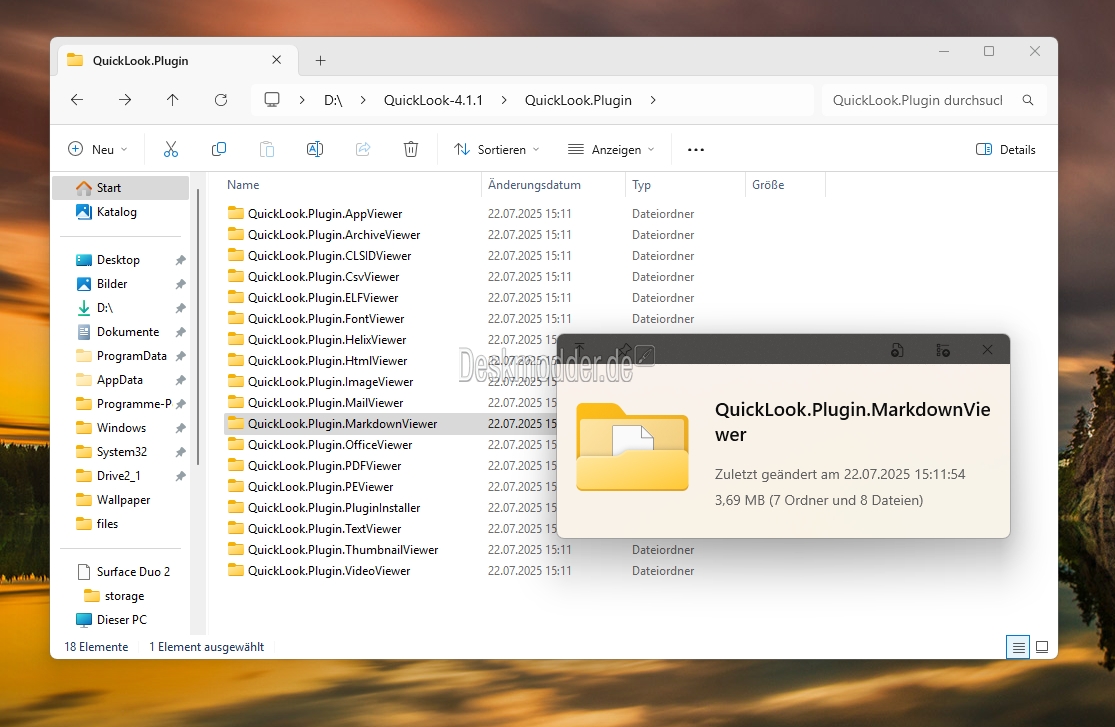Click stay-on-top arrow icon in QuickLook preview

[580, 349]
